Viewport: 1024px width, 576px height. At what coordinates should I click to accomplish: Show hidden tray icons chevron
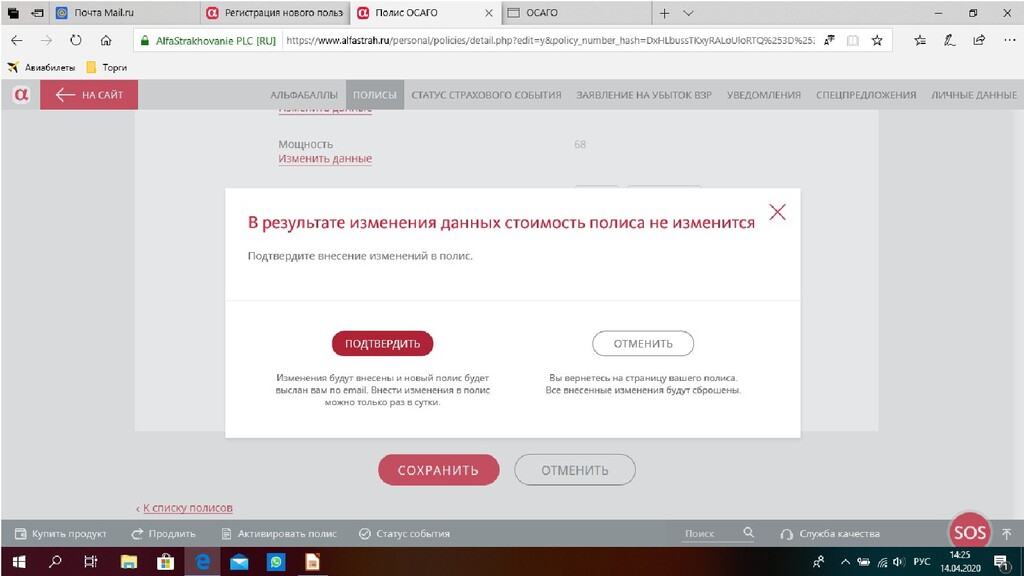pos(845,562)
